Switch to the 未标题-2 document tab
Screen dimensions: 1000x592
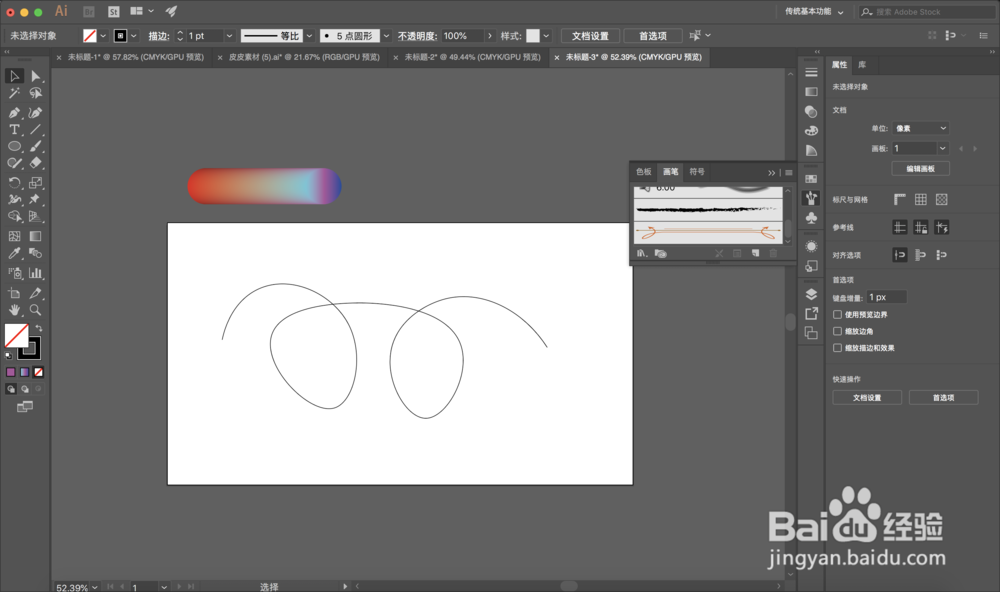coord(473,57)
